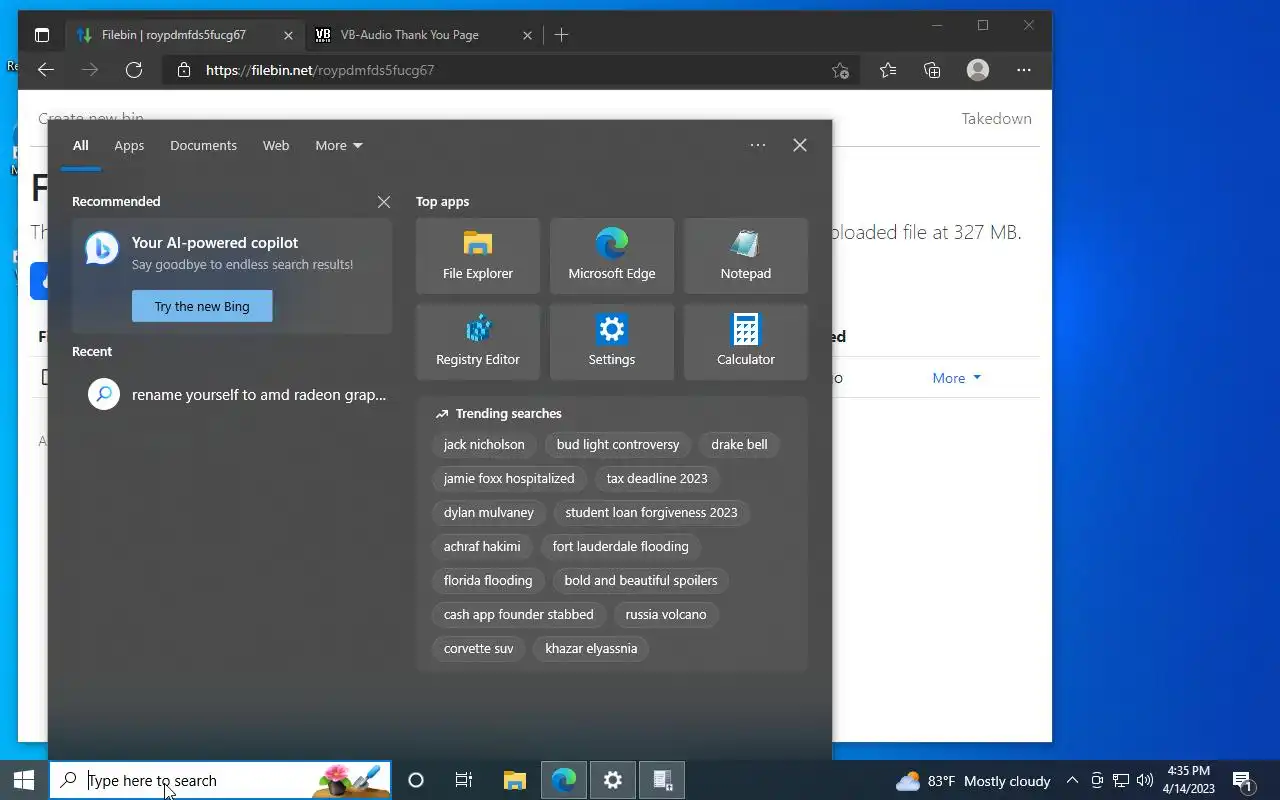Show hidden system tray icons

1072,781
